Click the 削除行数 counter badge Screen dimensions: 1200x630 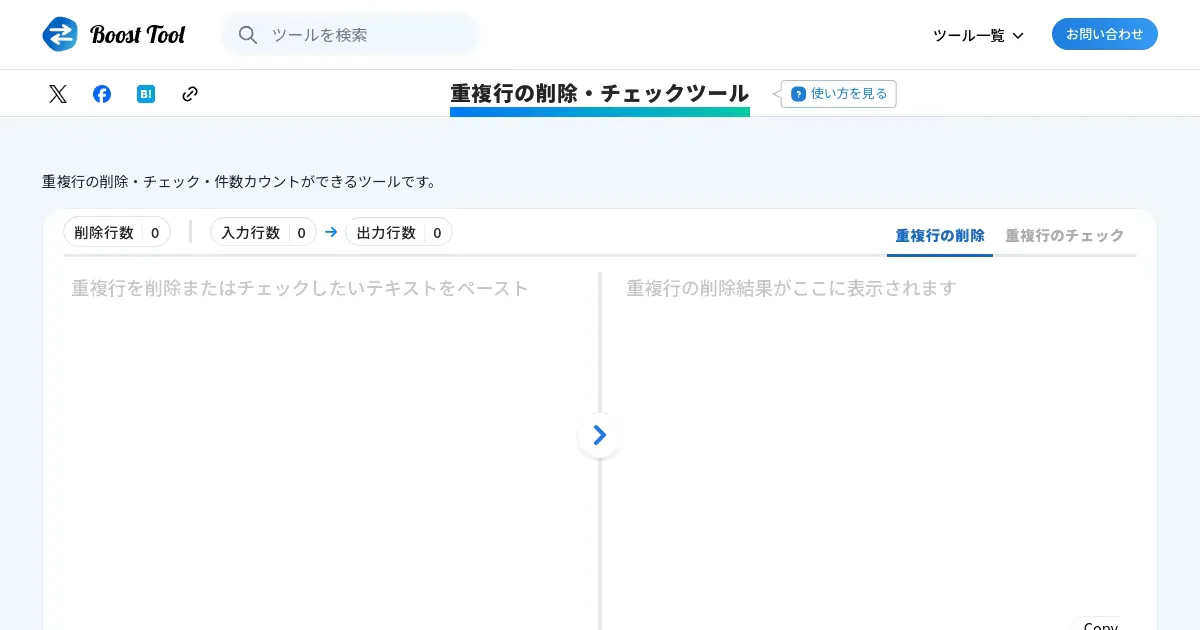tap(117, 232)
